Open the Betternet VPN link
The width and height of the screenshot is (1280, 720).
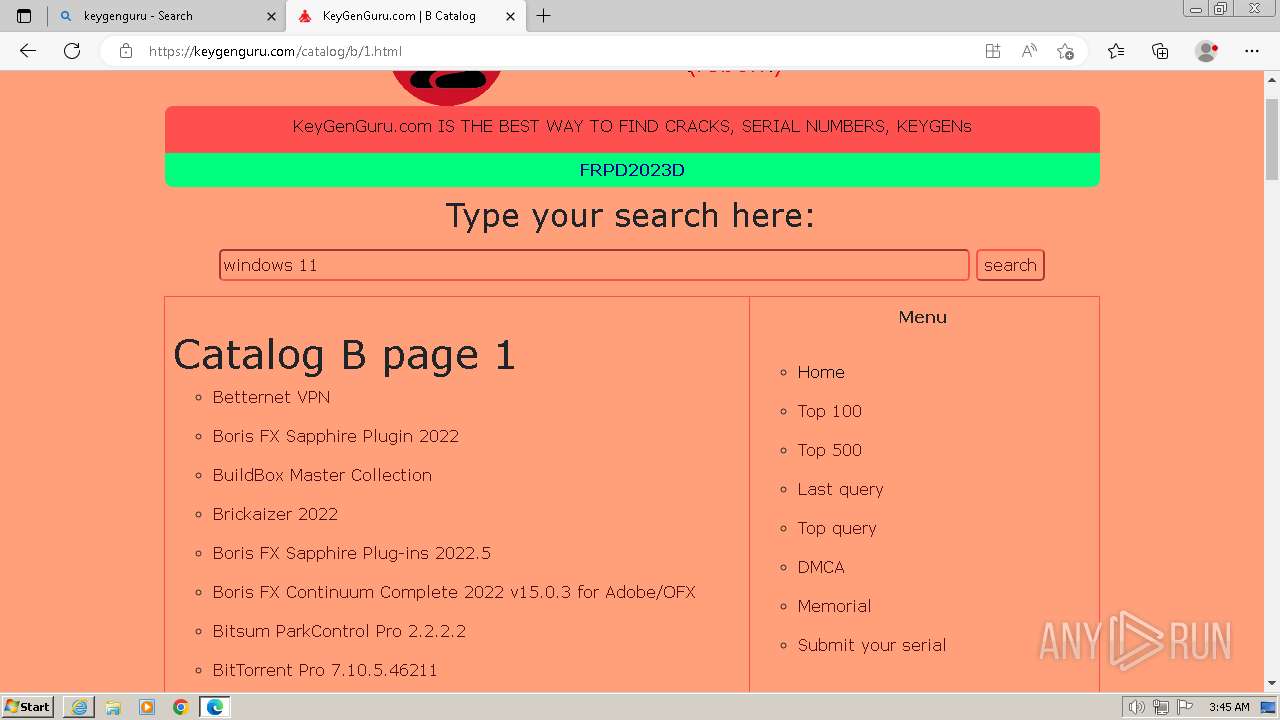pos(271,397)
